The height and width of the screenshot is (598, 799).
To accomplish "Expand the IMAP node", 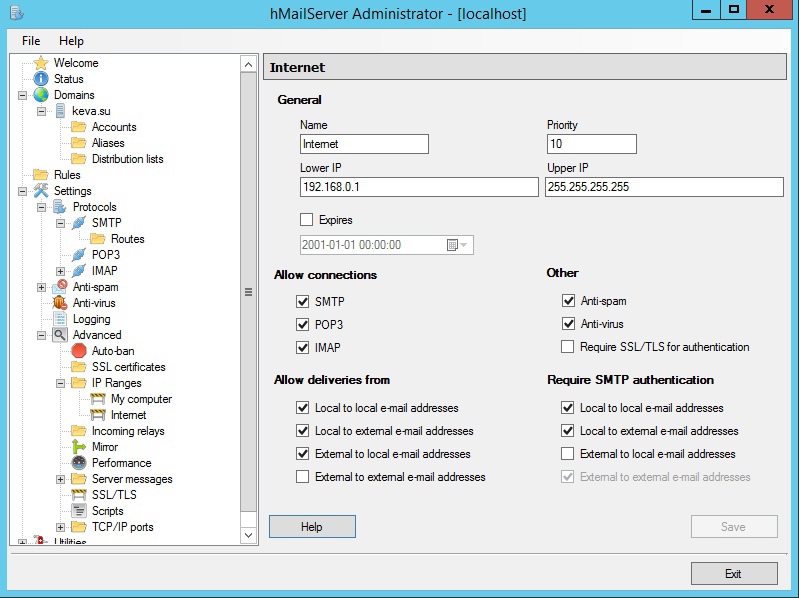I will [x=60, y=271].
